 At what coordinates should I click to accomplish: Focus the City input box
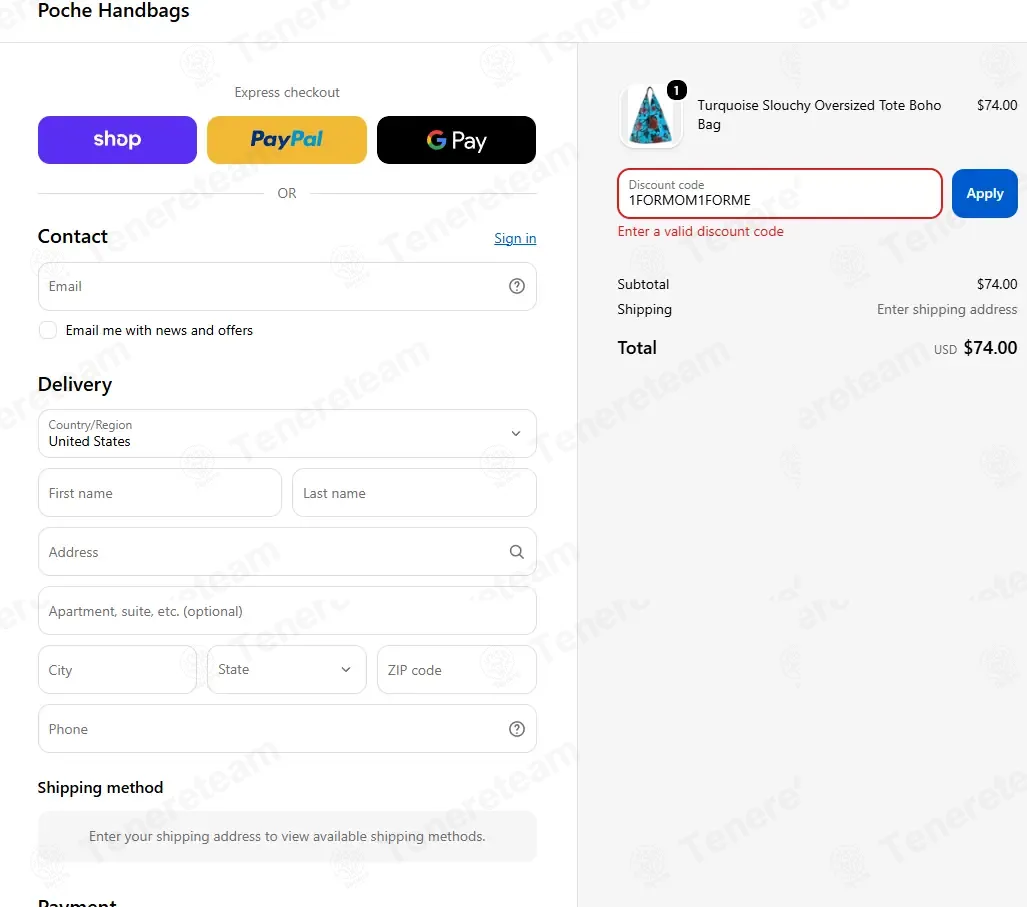[x=117, y=669]
